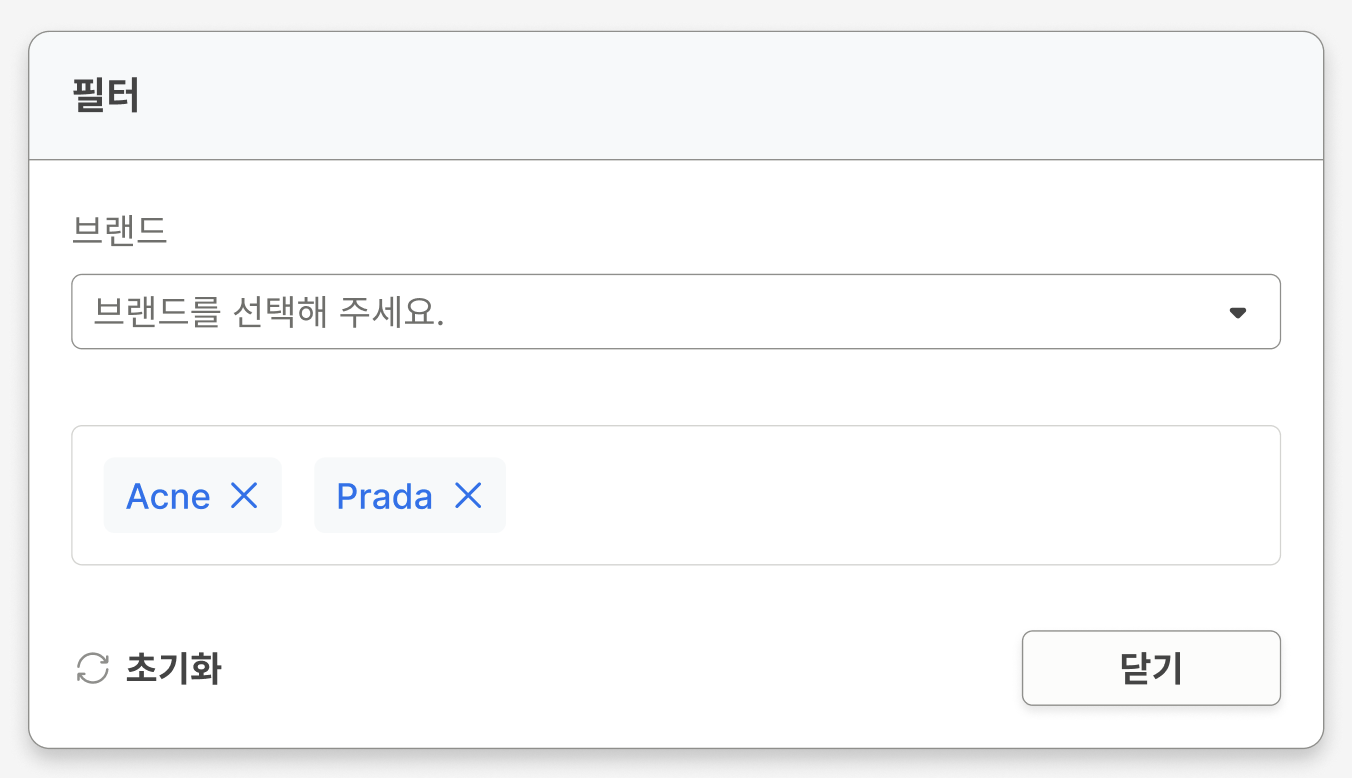Viewport: 1352px width, 778px height.
Task: Select the Prada tag label
Action: (x=384, y=497)
